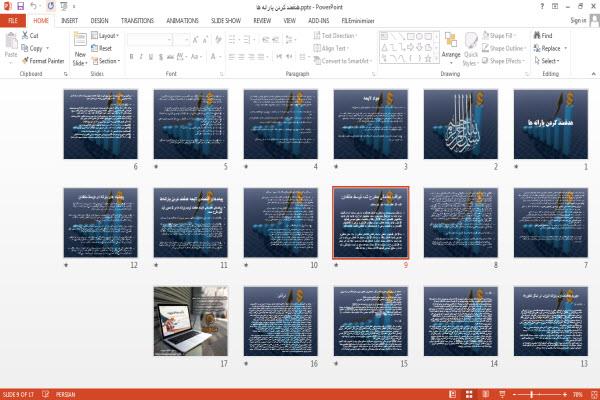The image size is (600, 400).
Task: Toggle Center alignment
Action: tap(241, 57)
